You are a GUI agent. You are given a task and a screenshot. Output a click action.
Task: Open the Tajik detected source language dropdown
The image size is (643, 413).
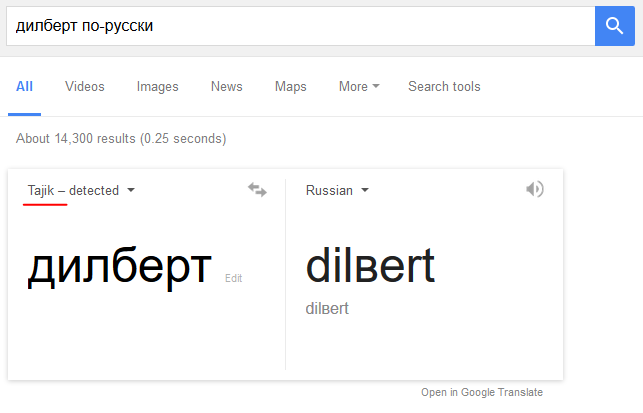click(x=81, y=190)
